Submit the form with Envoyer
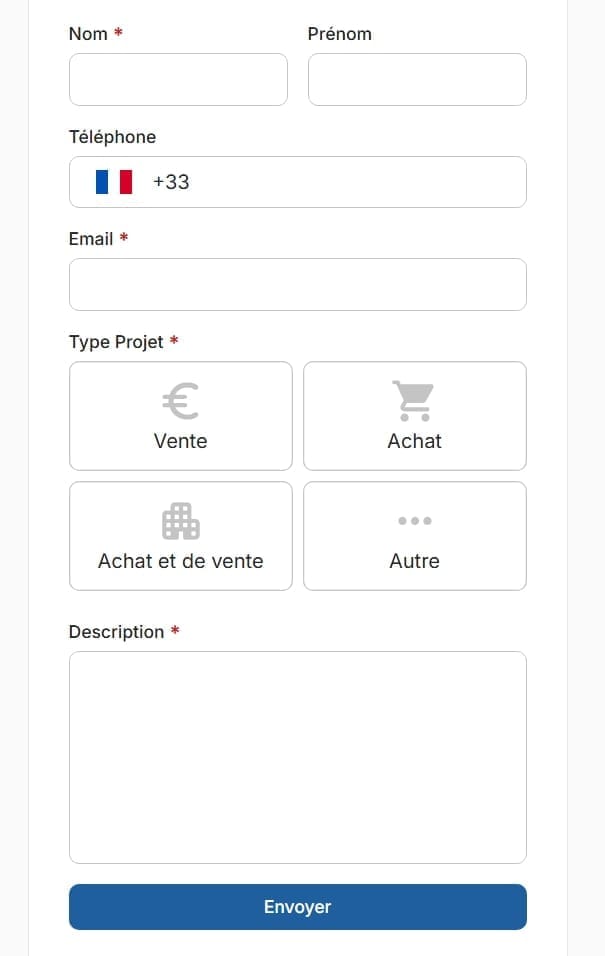This screenshot has height=956, width=605. (297, 907)
